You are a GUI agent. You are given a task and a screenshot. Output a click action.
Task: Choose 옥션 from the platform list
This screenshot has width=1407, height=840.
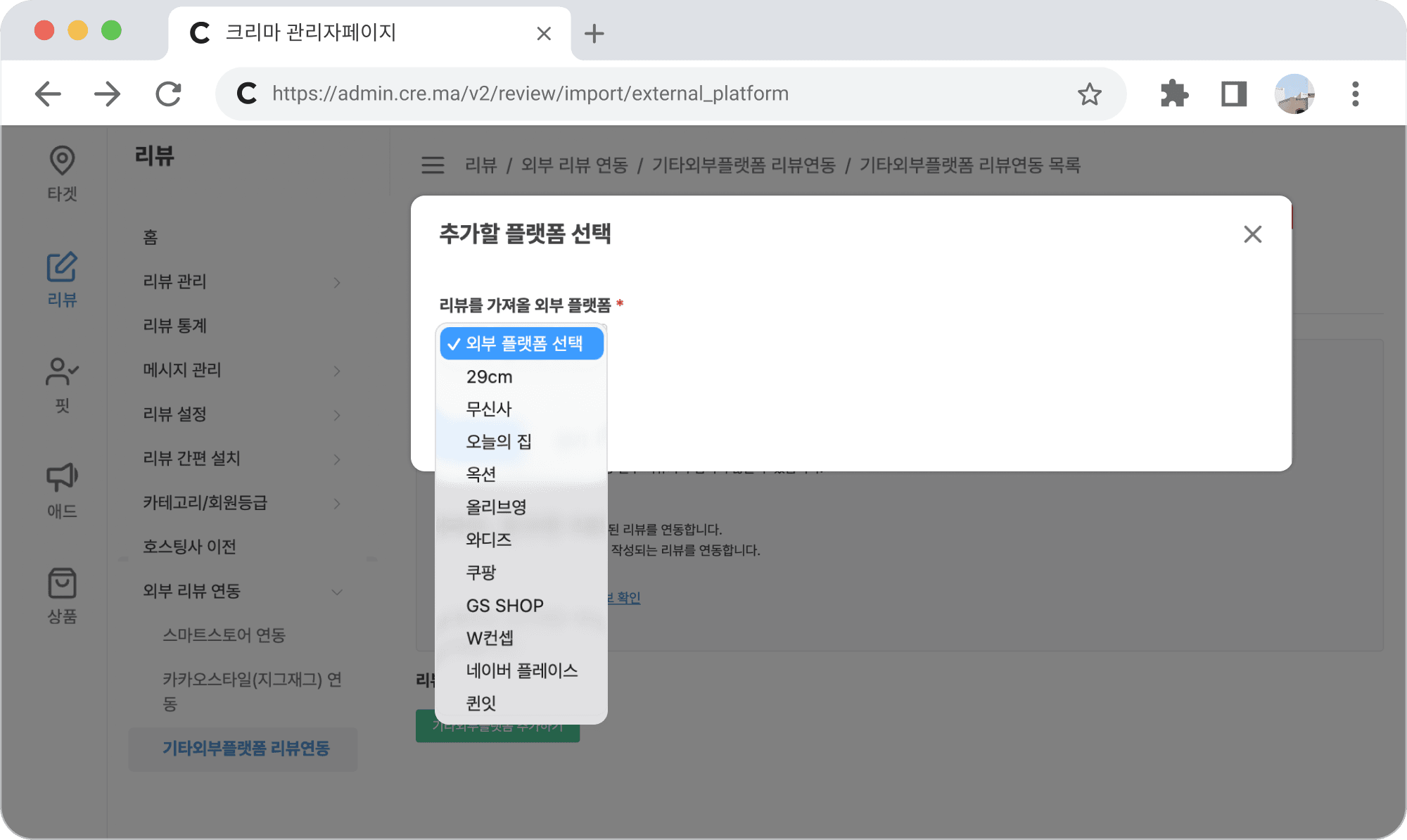[x=521, y=474]
